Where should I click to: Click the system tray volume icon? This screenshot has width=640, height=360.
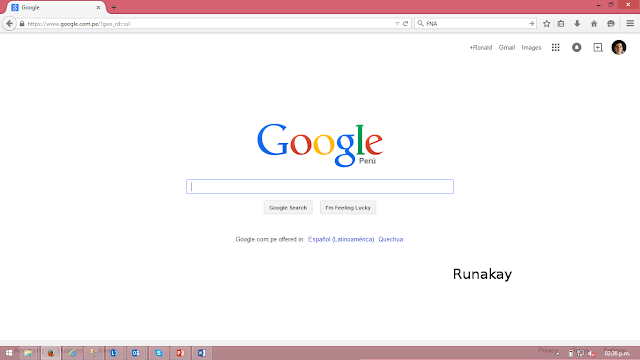pos(591,353)
